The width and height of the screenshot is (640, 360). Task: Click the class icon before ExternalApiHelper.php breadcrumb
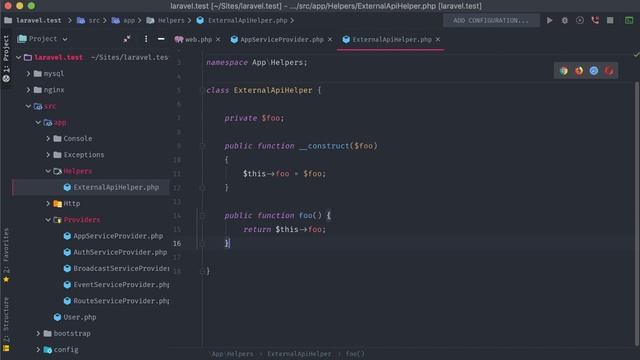click(200, 20)
